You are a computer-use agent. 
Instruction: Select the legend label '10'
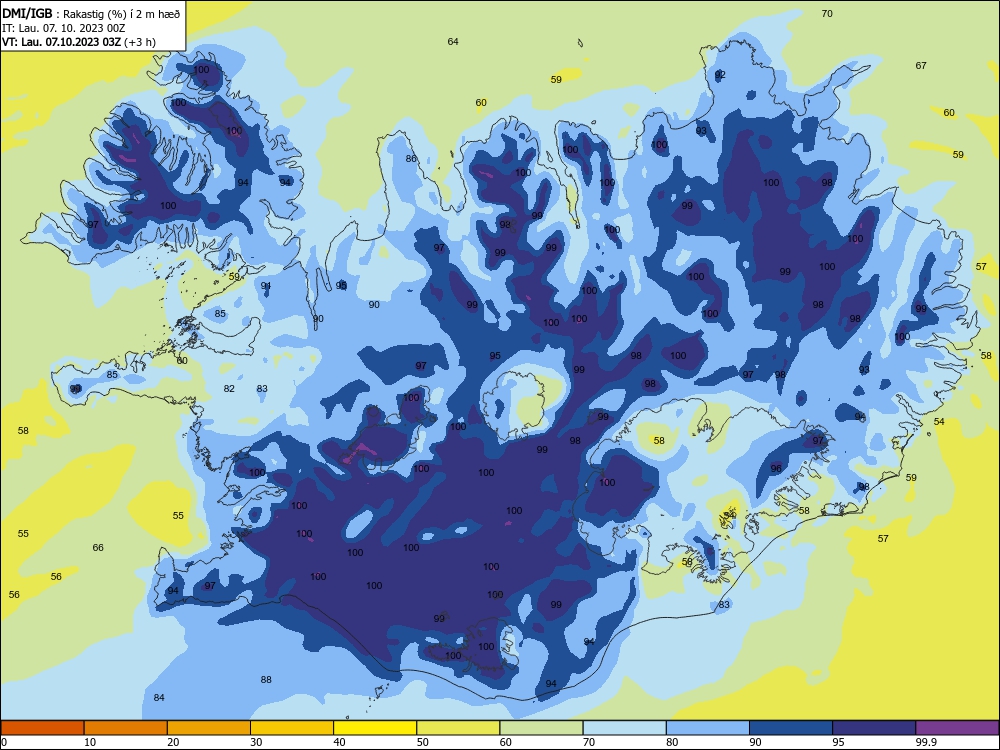point(90,742)
